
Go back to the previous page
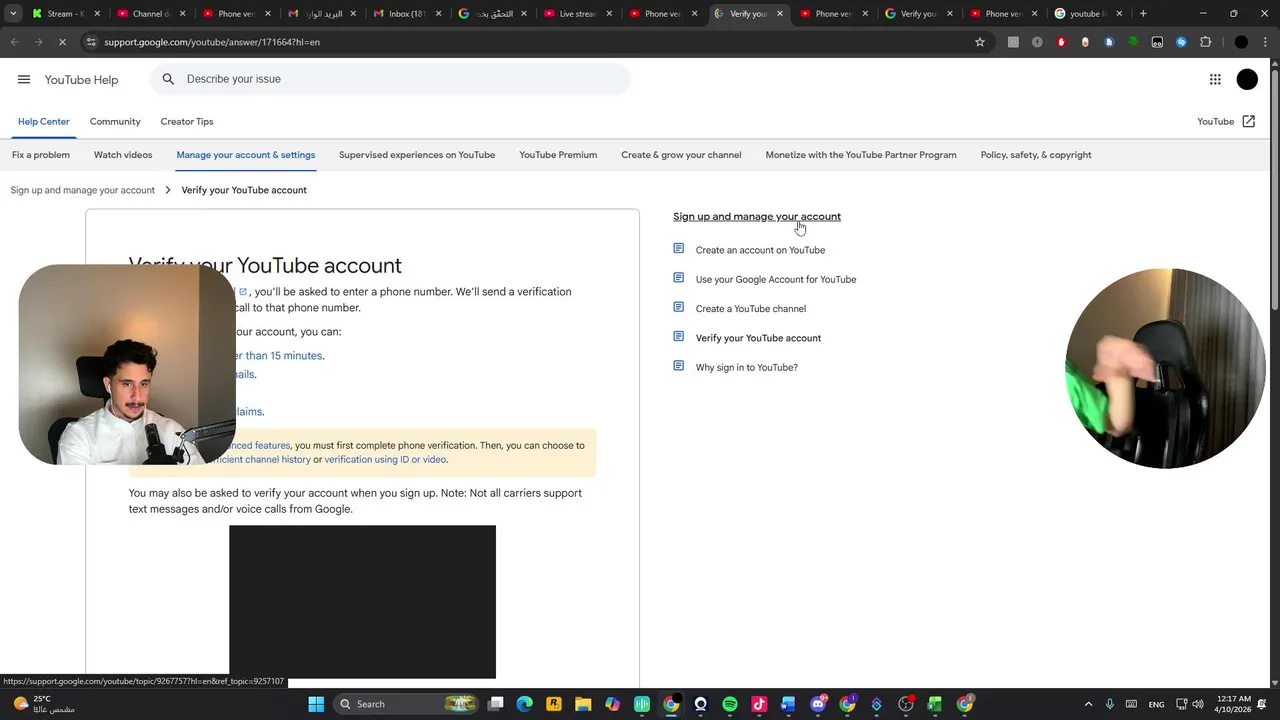coord(14,42)
